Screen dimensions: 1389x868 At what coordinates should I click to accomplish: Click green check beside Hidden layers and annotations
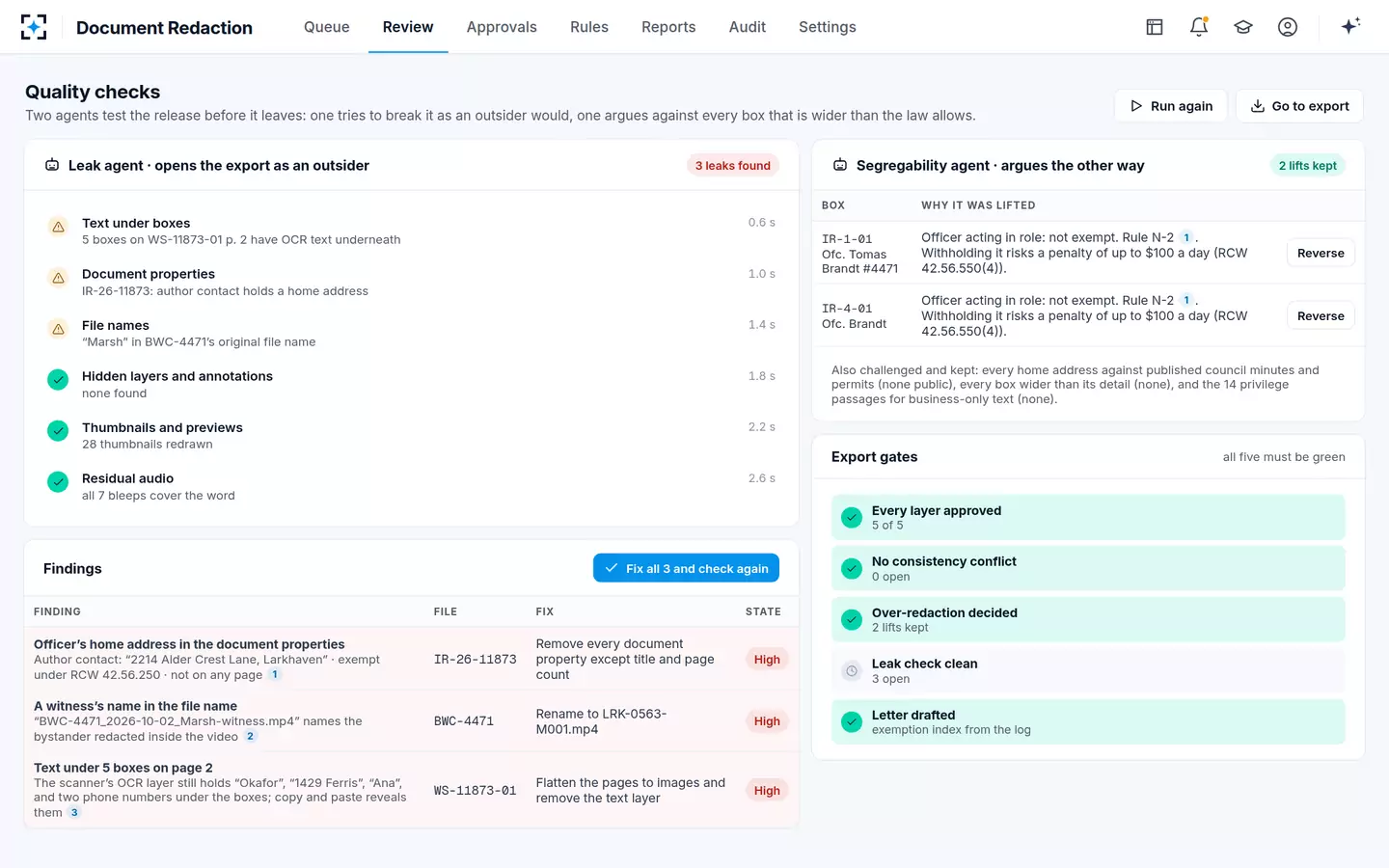pyautogui.click(x=58, y=380)
